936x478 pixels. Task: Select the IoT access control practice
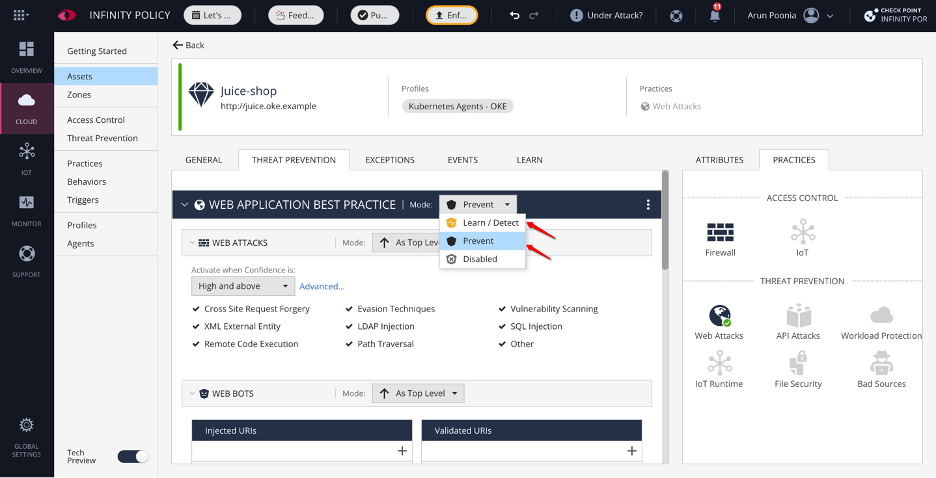803,232
